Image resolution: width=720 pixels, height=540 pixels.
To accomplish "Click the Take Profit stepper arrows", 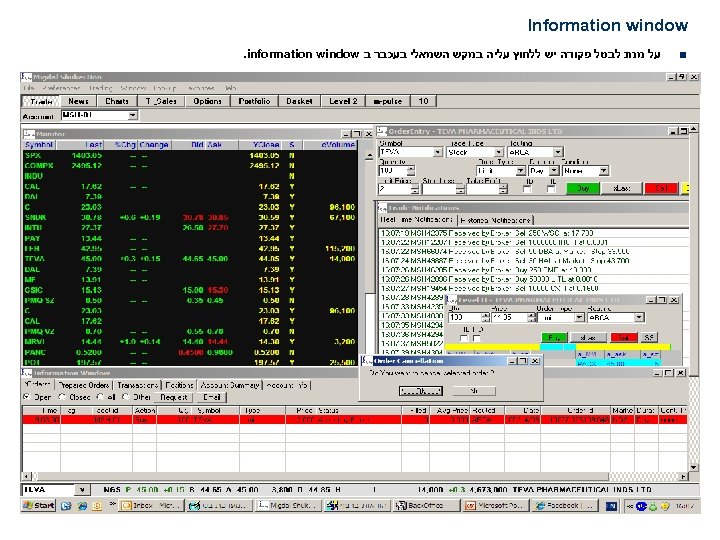I will point(504,189).
